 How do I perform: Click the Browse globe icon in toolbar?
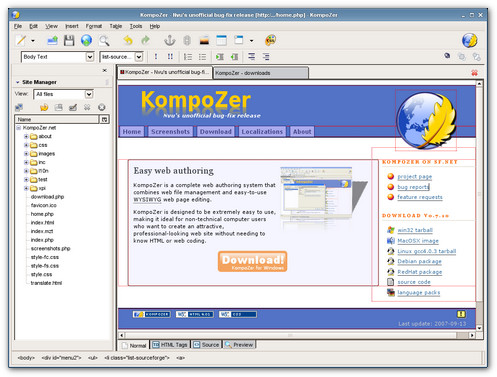coord(86,40)
